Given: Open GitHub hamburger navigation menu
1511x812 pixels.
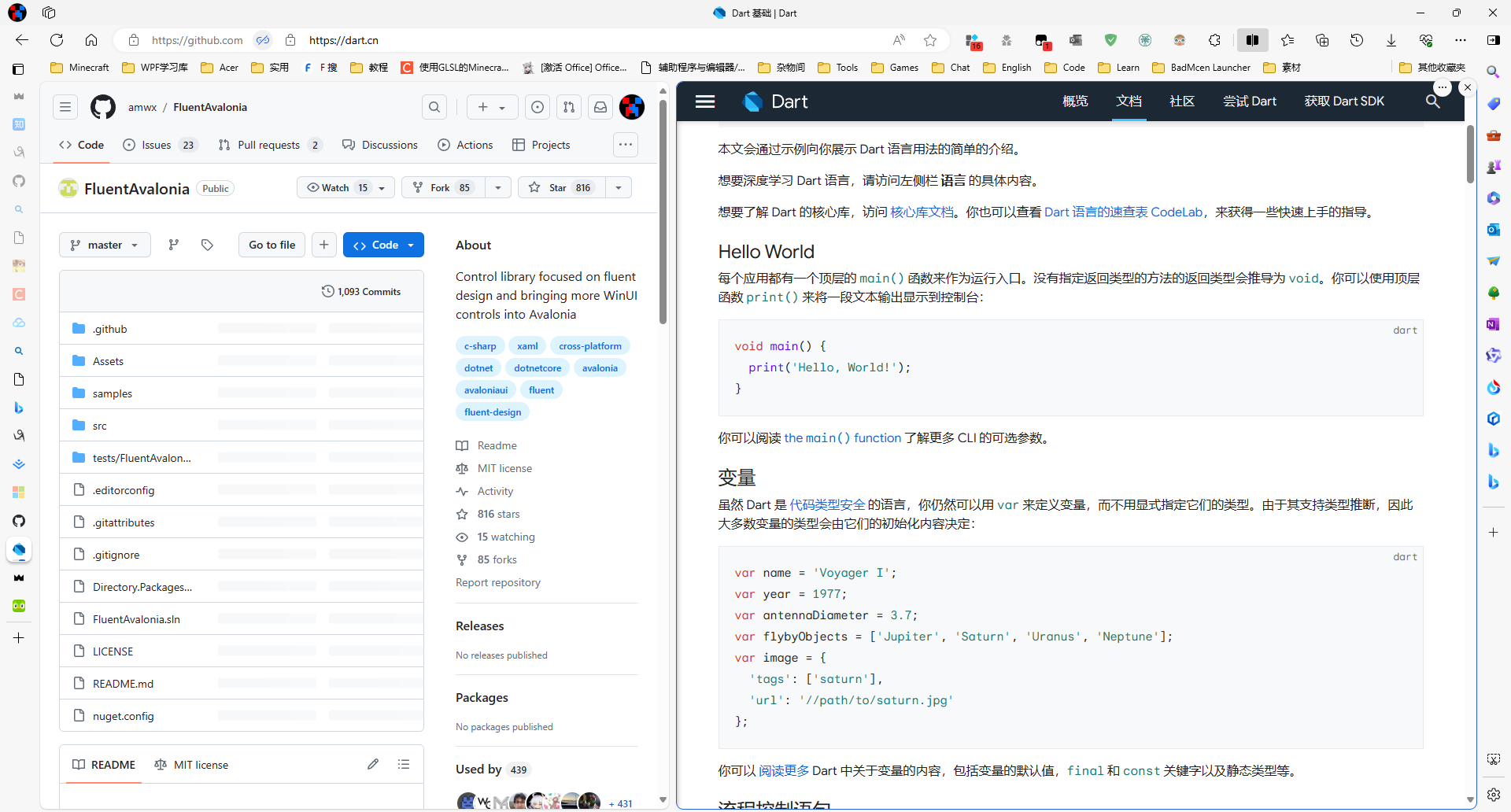Looking at the screenshot, I should click(x=65, y=107).
